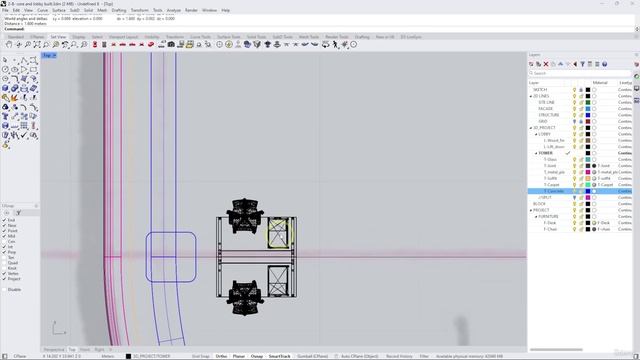This screenshot has width=640, height=360.
Task: Click the red delete X in Layers toolbar
Action: point(546,64)
